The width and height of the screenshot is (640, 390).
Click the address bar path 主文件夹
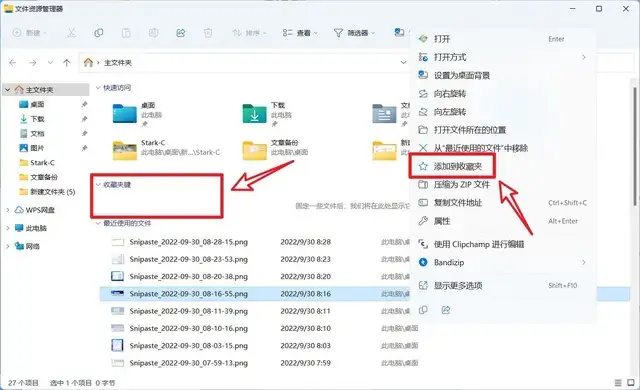[118, 63]
